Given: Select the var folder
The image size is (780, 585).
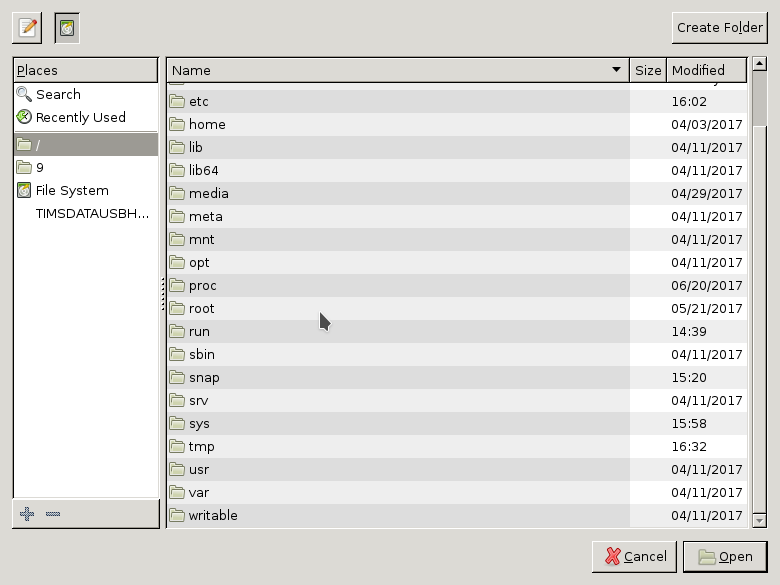Looking at the screenshot, I should (x=457, y=492).
